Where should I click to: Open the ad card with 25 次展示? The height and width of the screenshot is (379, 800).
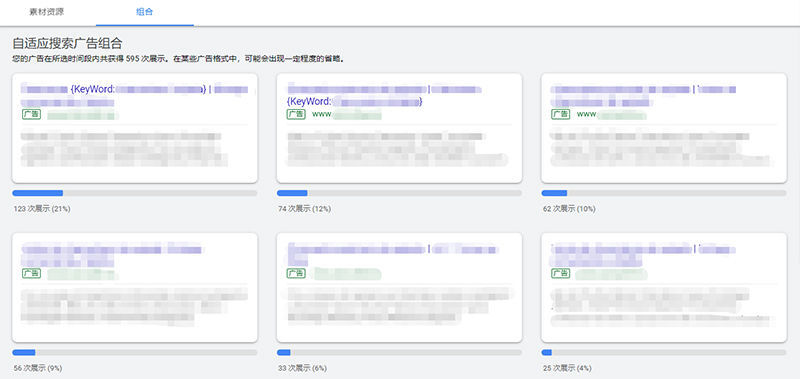point(664,288)
